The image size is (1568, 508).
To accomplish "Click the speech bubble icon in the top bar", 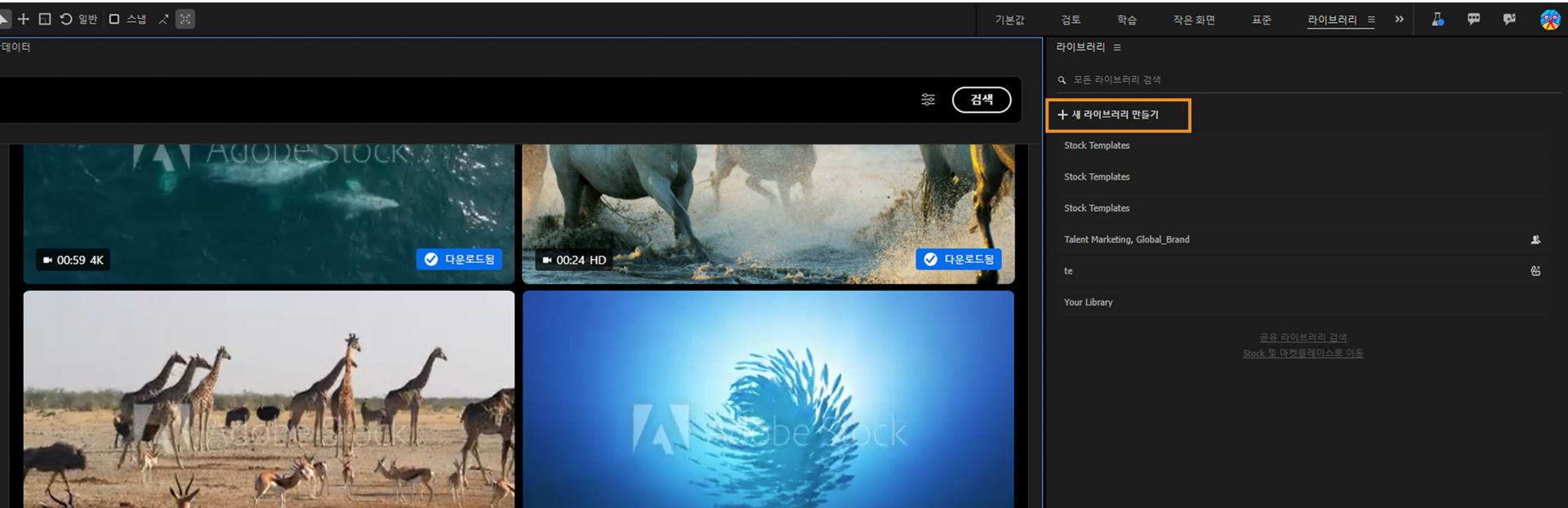I will point(1473,19).
